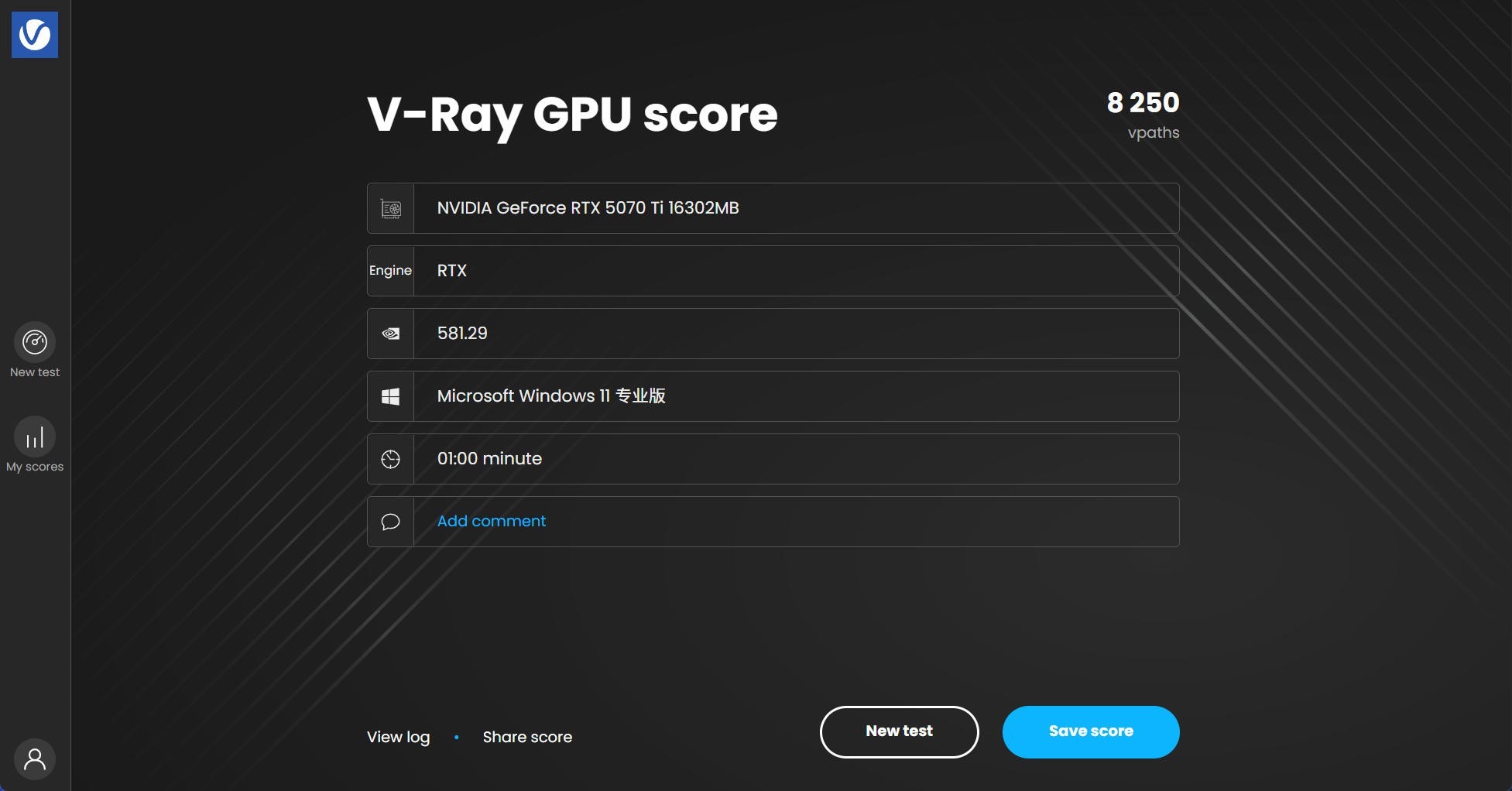Image resolution: width=1512 pixels, height=791 pixels.
Task: Click the Windows icon next to the OS field
Action: [390, 395]
